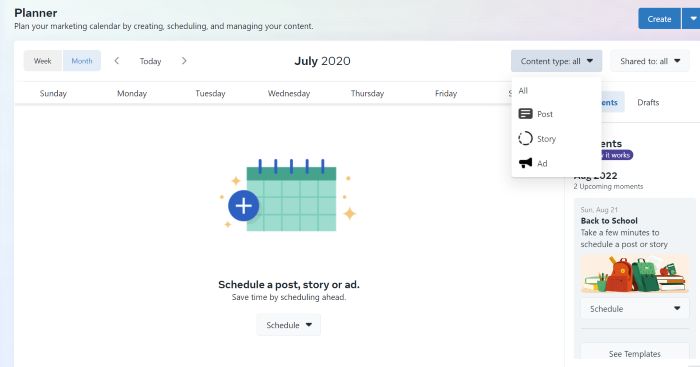
Task: Open the Back to School illustration thumbnail
Action: [634, 273]
